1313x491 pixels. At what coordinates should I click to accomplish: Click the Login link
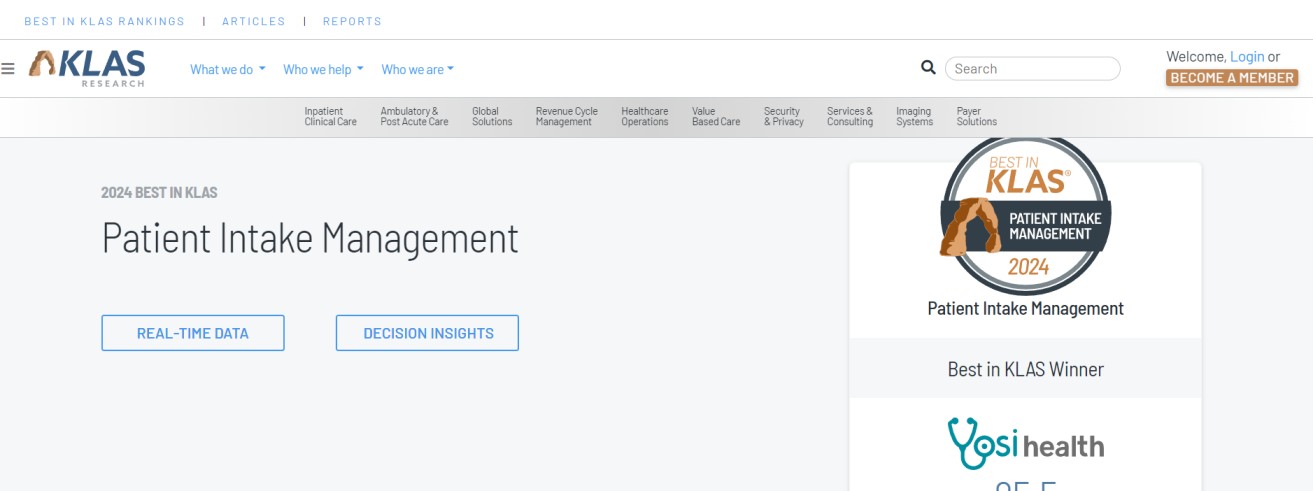(1247, 57)
